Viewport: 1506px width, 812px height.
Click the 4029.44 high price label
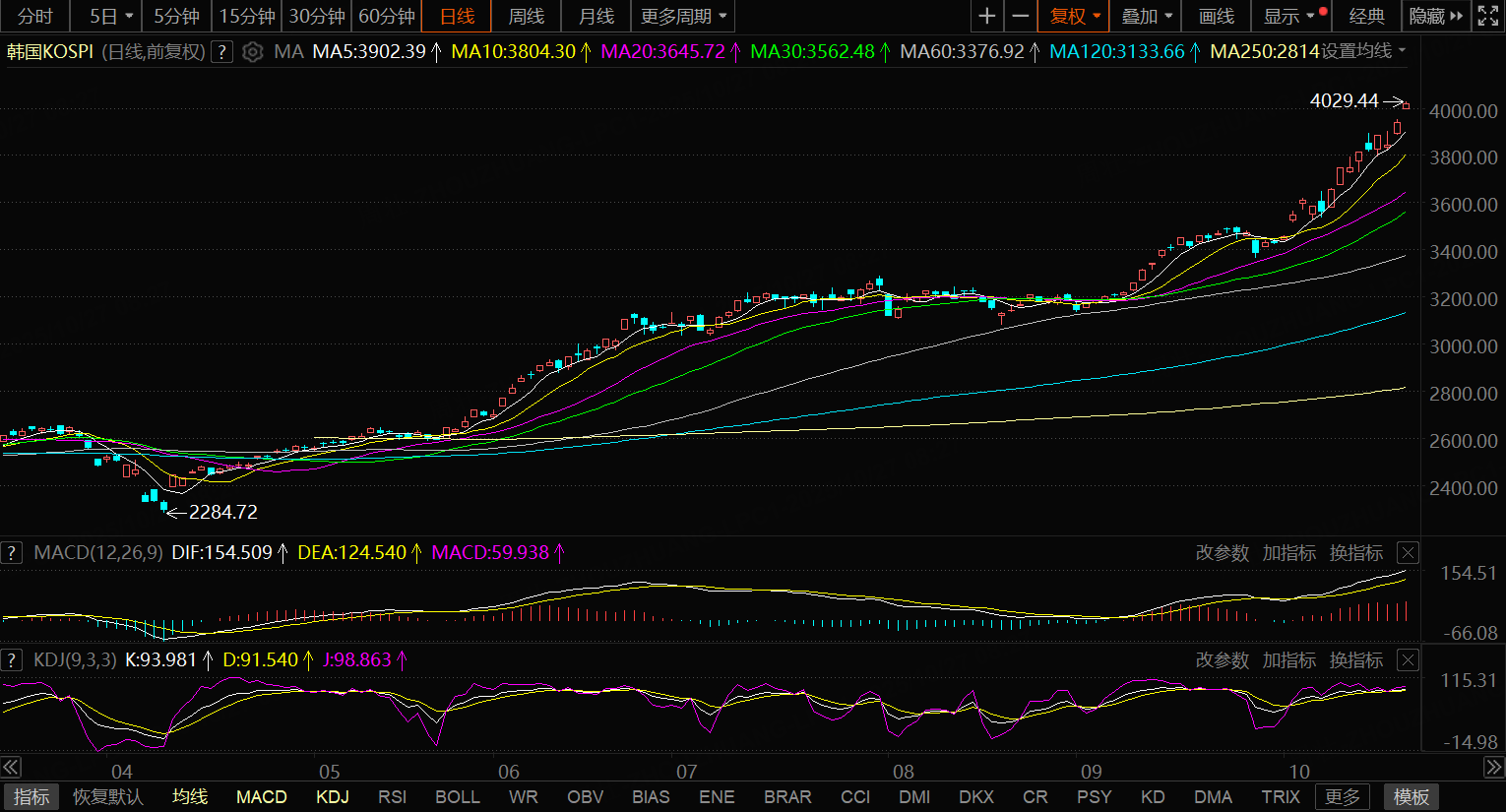point(1345,100)
